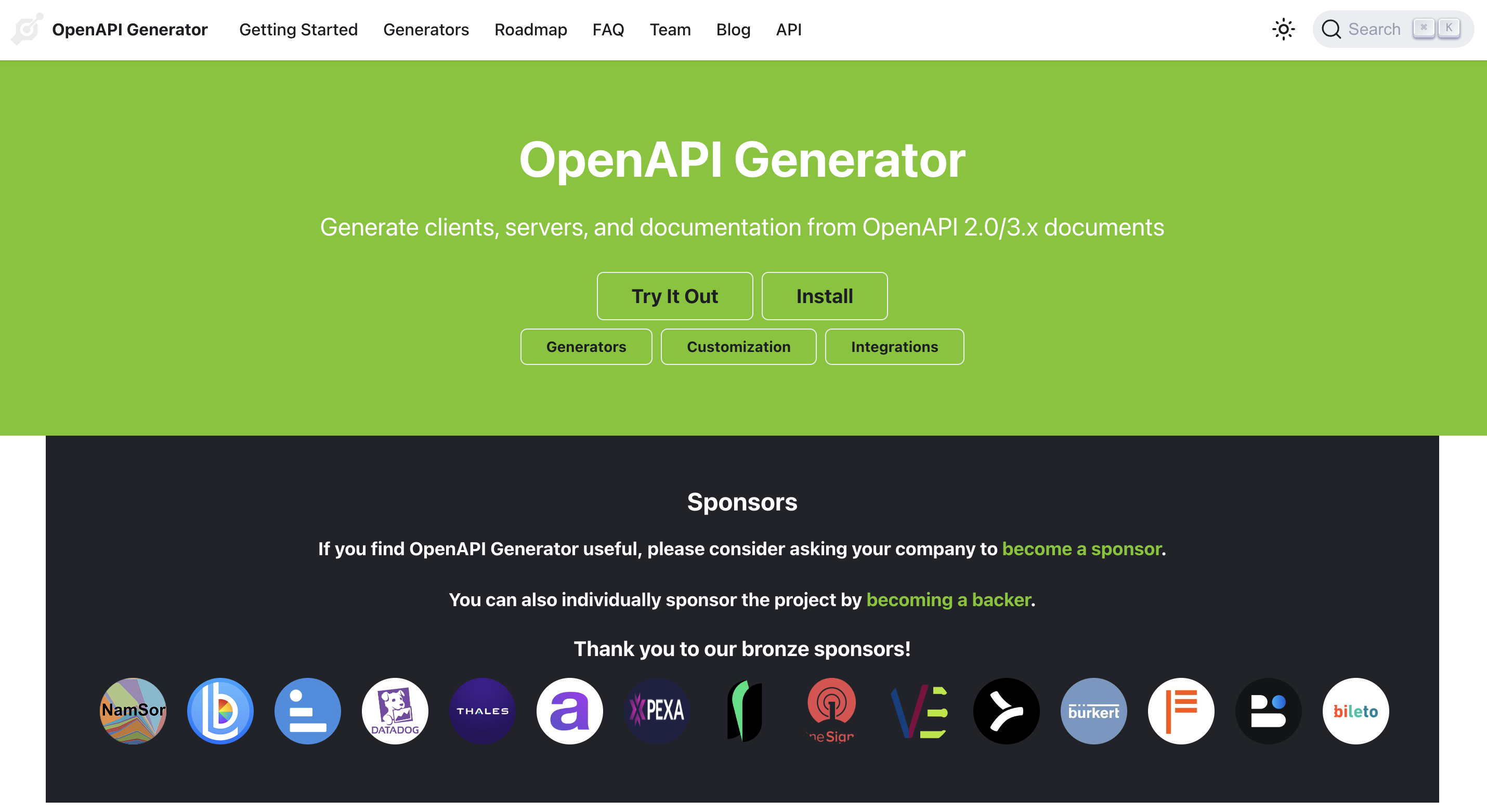This screenshot has width=1487, height=812.
Task: Open the Getting Started menu item
Action: pyautogui.click(x=298, y=30)
